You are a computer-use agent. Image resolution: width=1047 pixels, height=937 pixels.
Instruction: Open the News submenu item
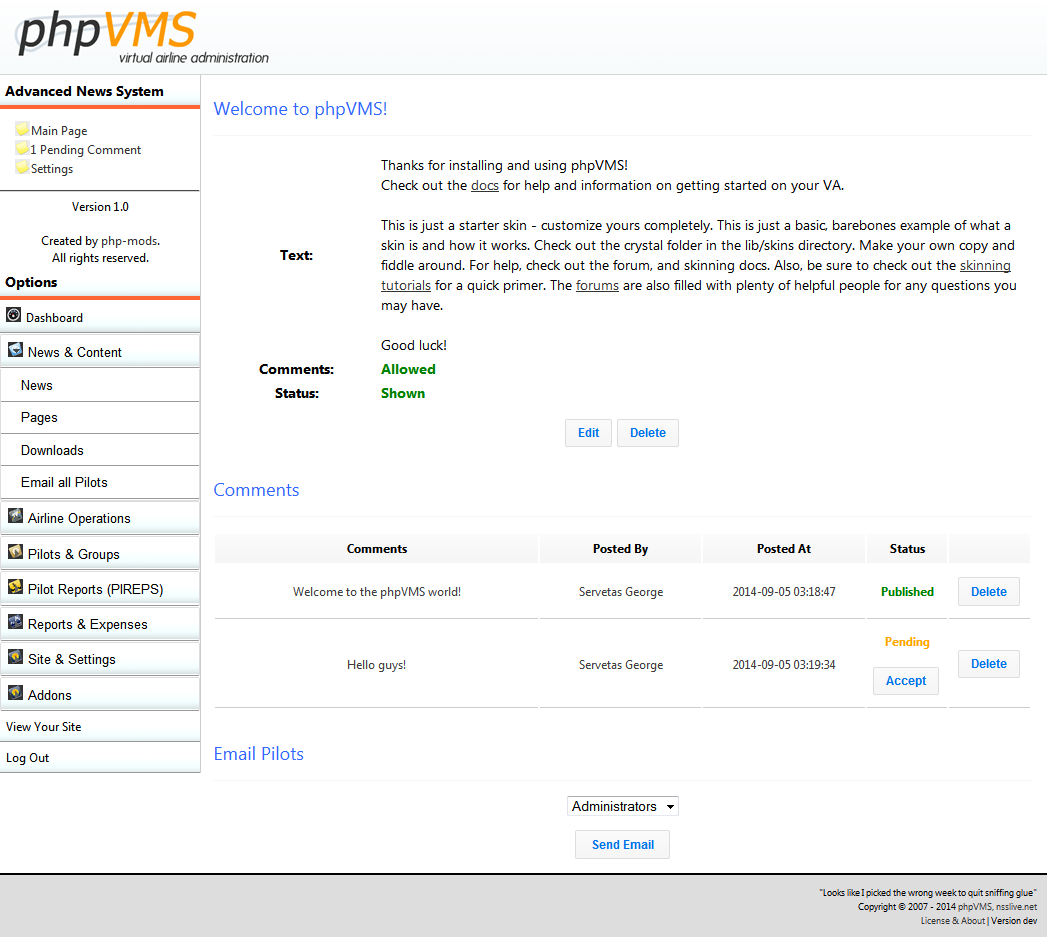[100, 385]
